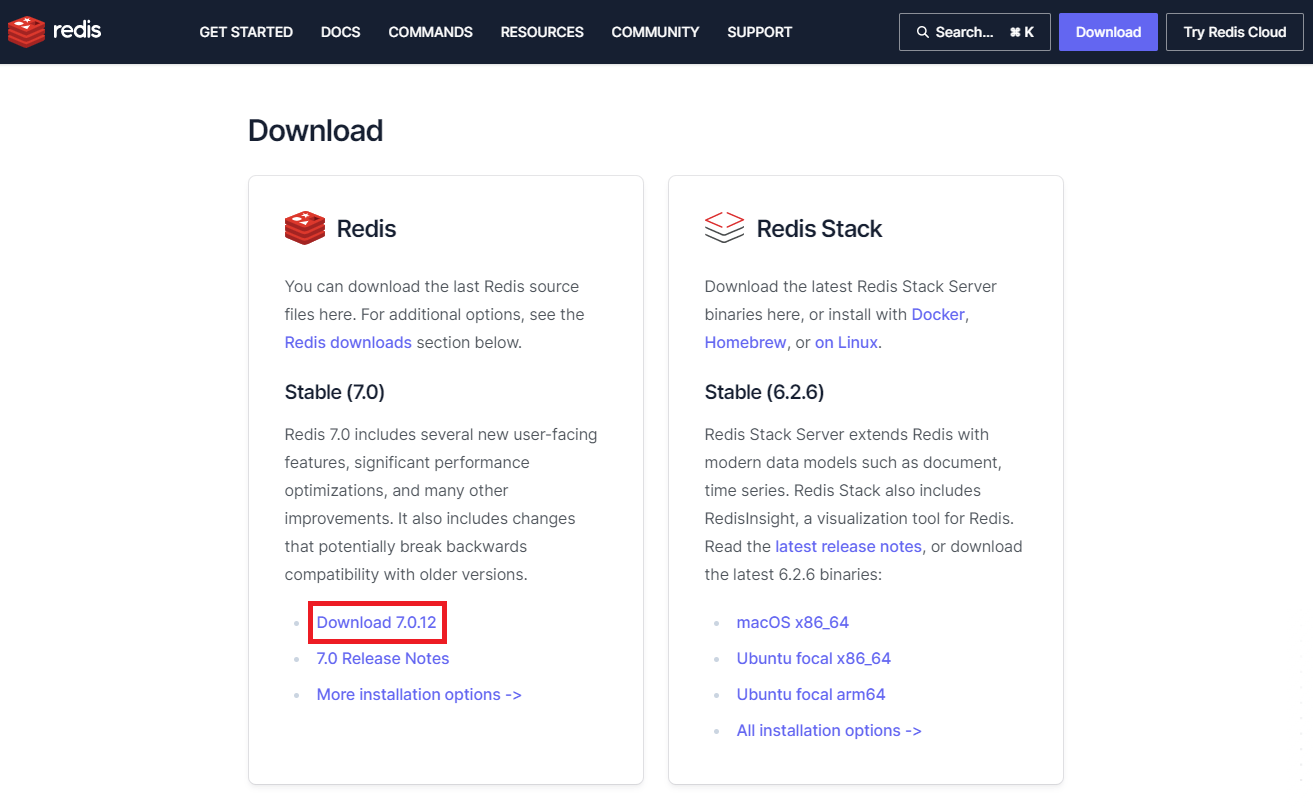1313x809 pixels.
Task: Click the magnifier icon in search box
Action: tap(922, 32)
